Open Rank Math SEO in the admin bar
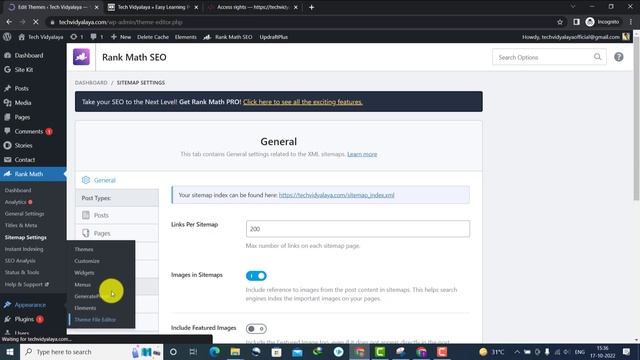This screenshot has height=360, width=640. click(228, 37)
